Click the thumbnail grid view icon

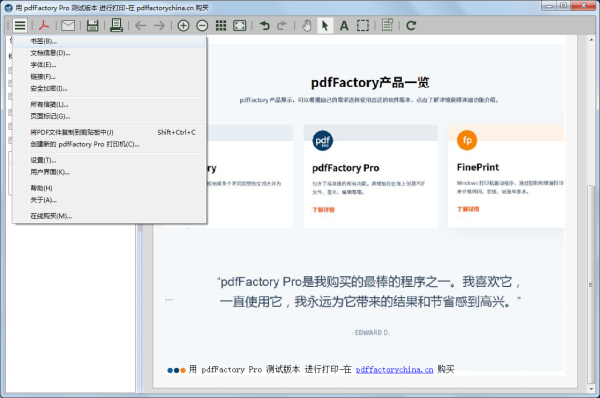tap(221, 26)
